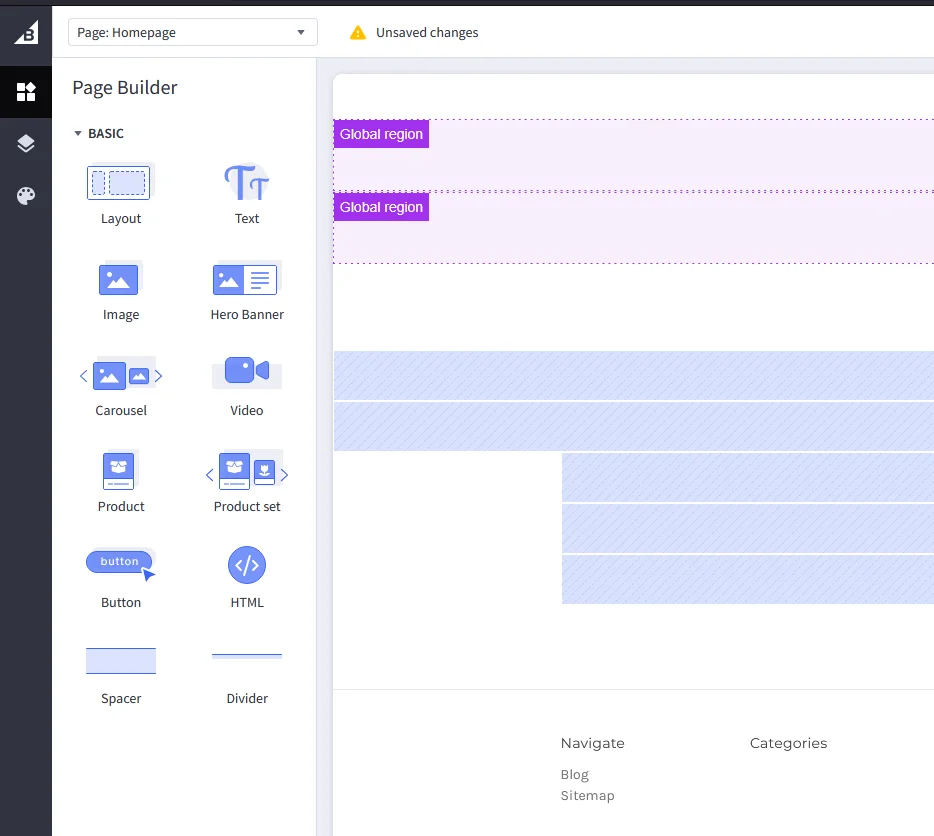Open the Blog link in the footer

pos(574,774)
